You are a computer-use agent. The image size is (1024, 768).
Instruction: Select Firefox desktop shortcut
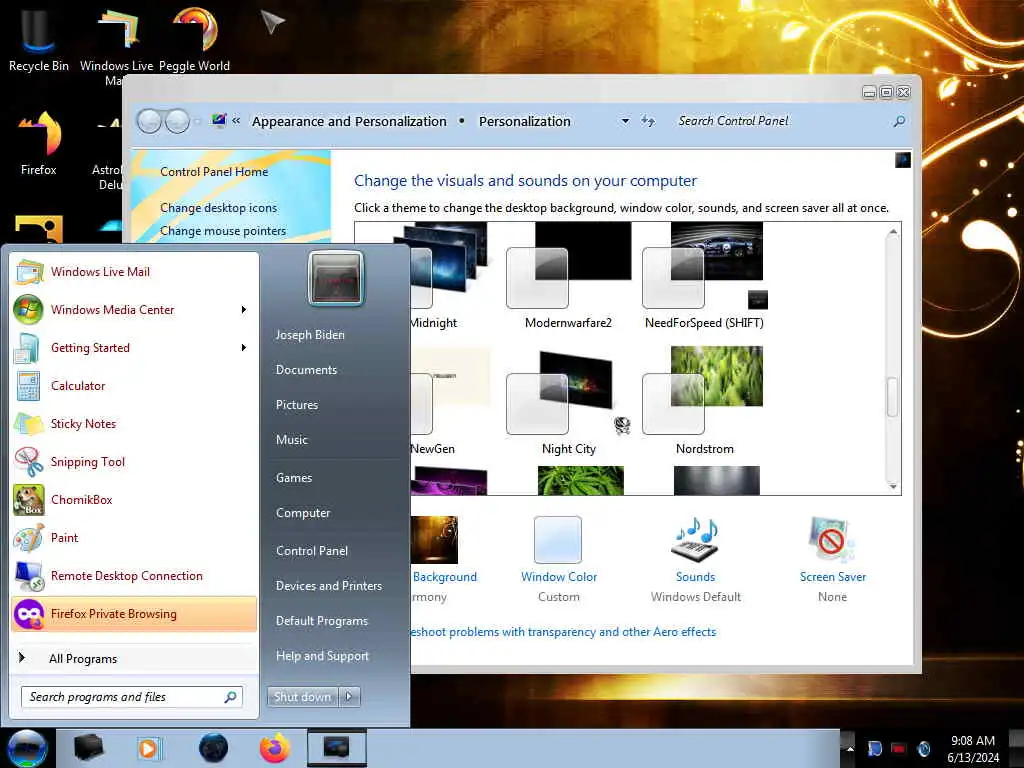click(x=39, y=142)
